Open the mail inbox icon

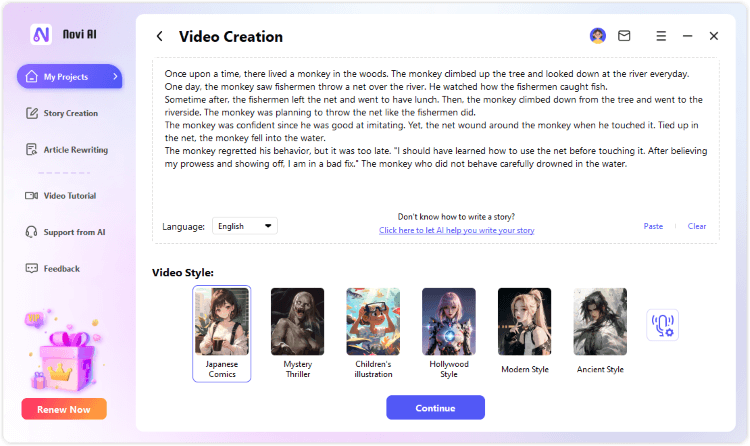pos(624,36)
